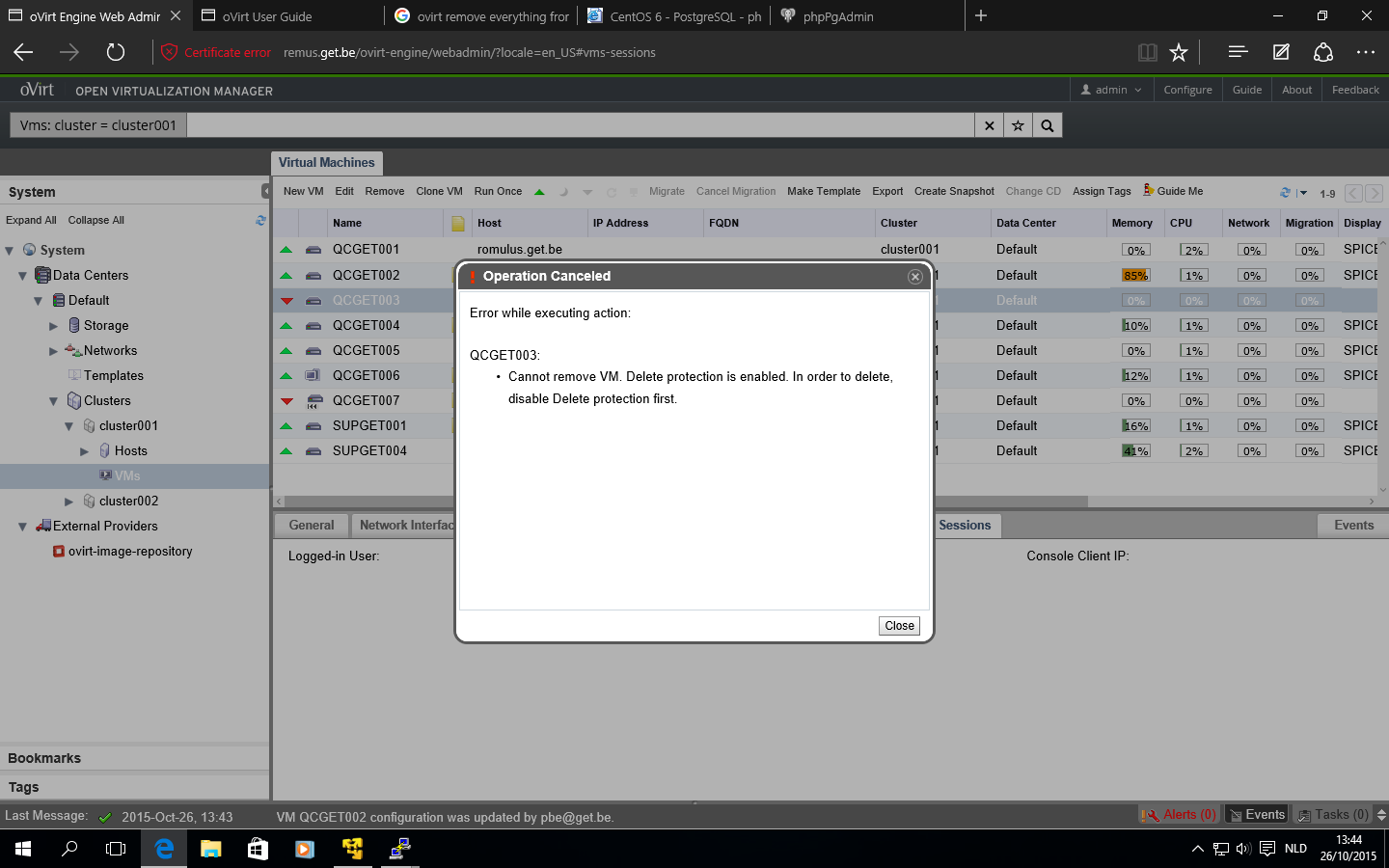Image resolution: width=1389 pixels, height=868 pixels.
Task: Bookmark the search with star icon
Action: [1018, 125]
